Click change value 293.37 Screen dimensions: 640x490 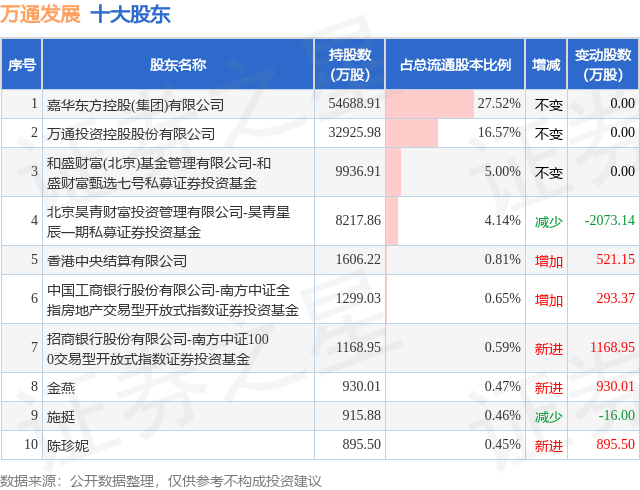click(616, 298)
